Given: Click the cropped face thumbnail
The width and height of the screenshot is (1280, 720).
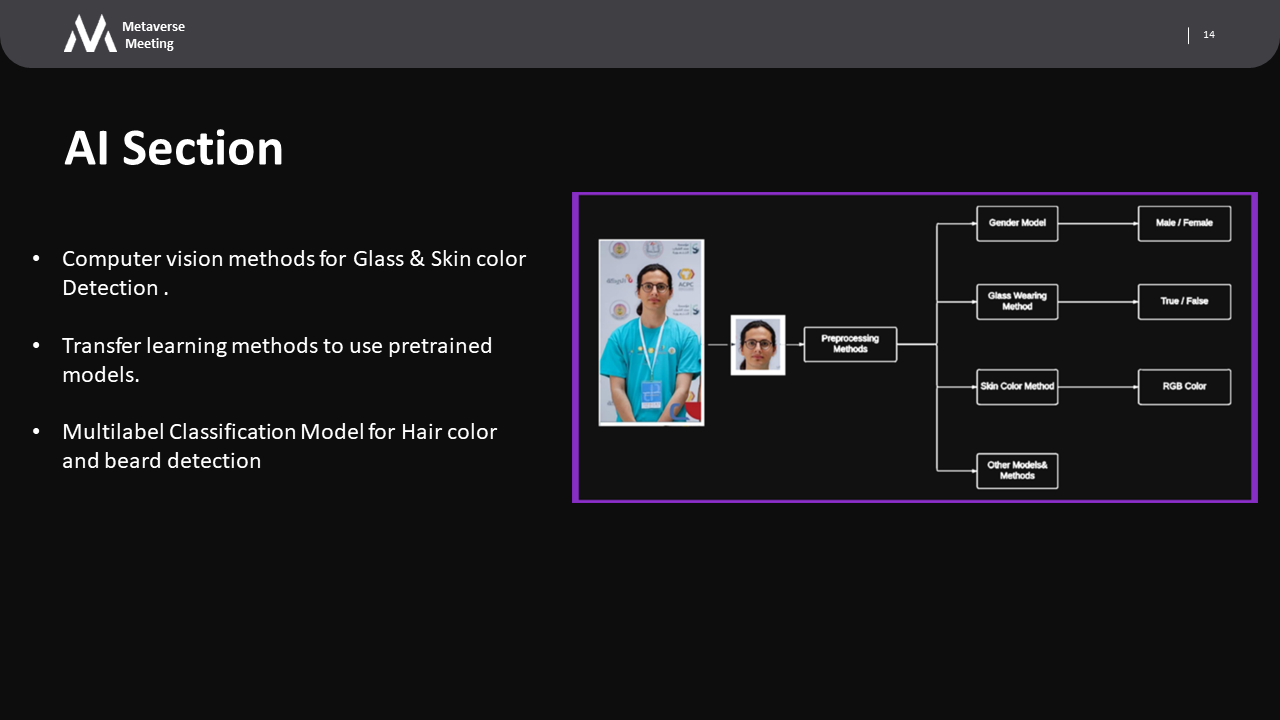Looking at the screenshot, I should (x=758, y=345).
